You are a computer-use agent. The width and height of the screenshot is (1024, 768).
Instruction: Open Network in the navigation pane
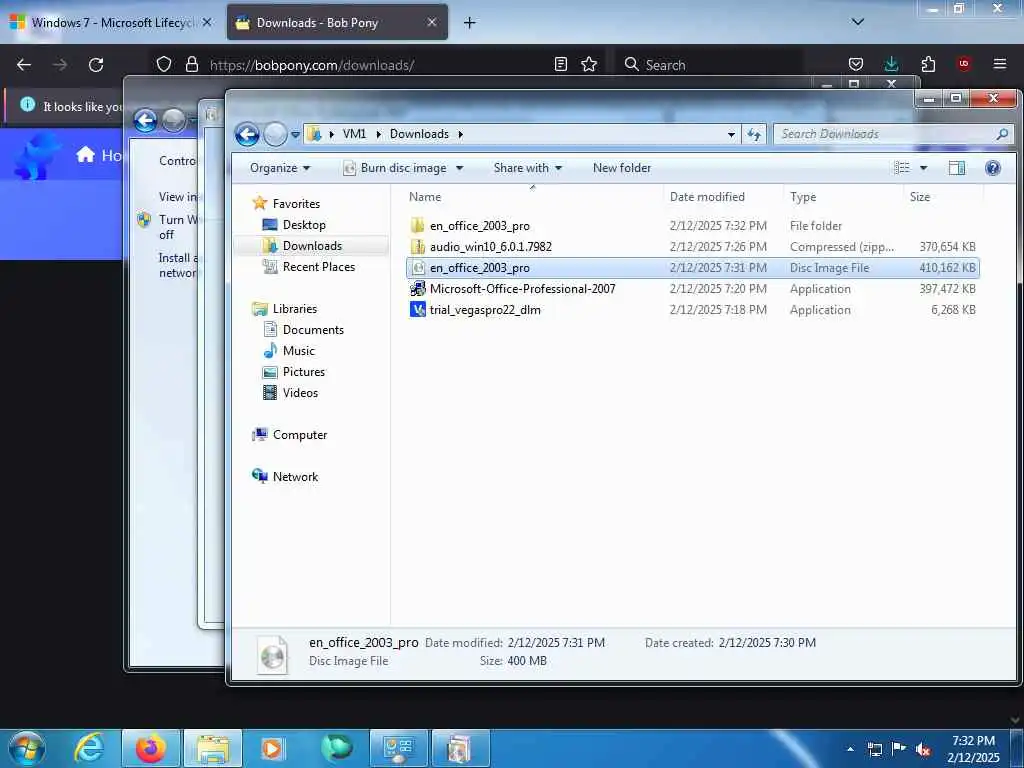pyautogui.click(x=295, y=477)
